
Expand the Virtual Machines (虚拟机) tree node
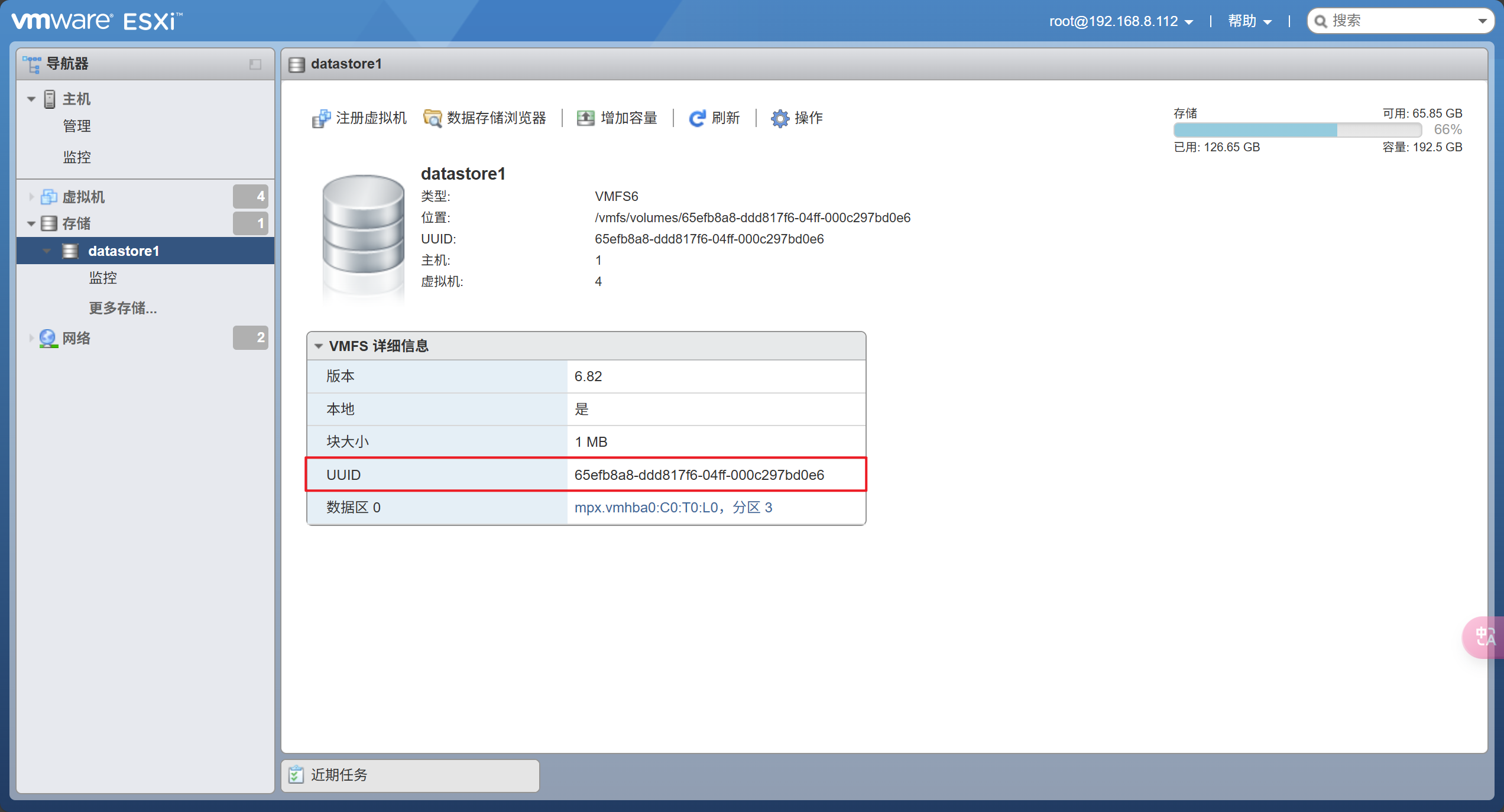[31, 197]
